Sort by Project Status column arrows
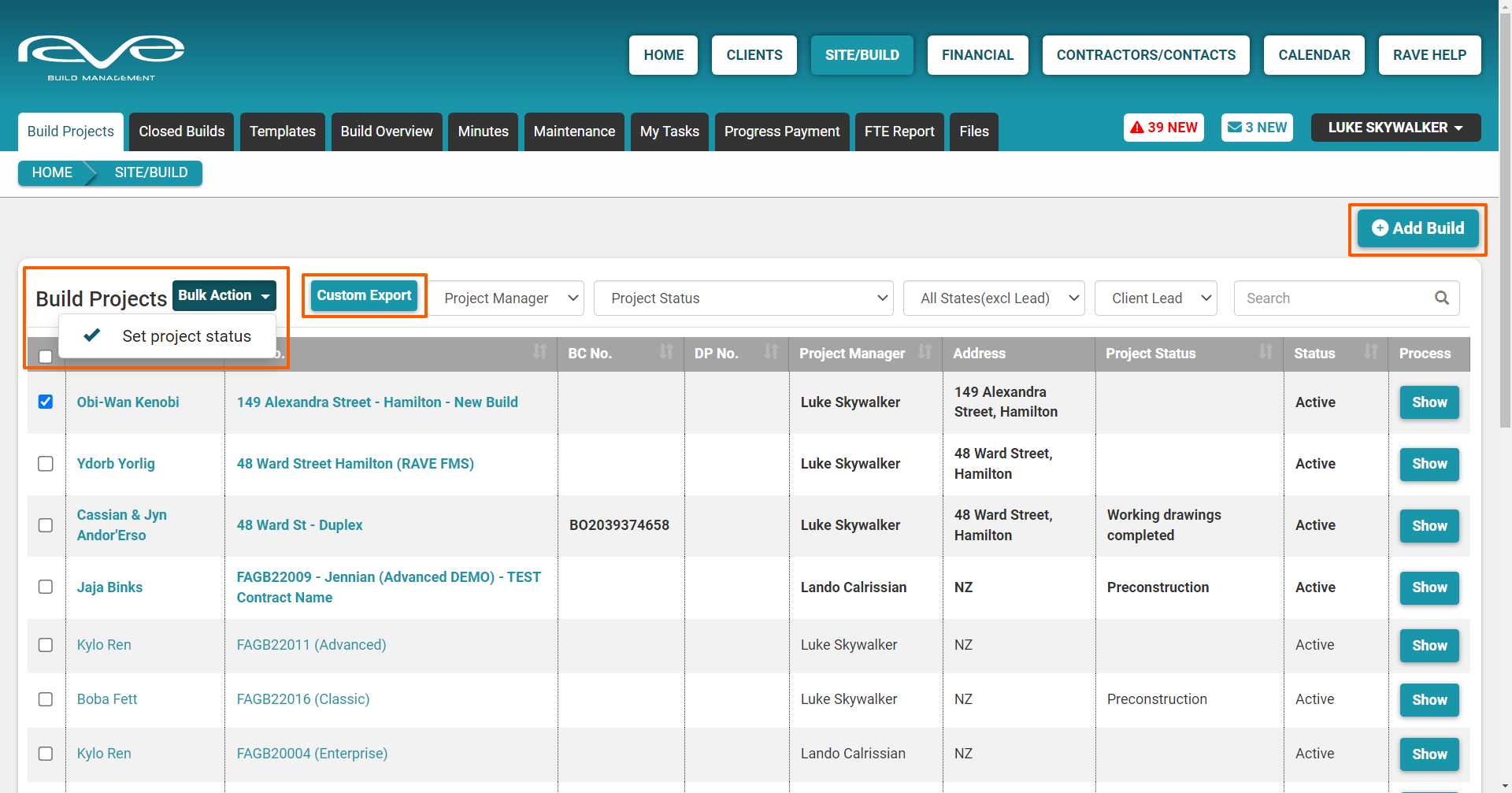 click(1266, 352)
